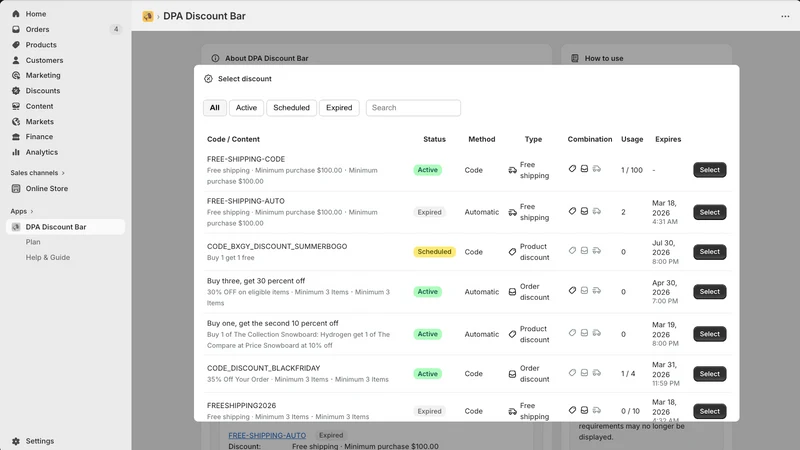The width and height of the screenshot is (800, 450).
Task: Click the app icon in the breadcrumb header
Action: click(148, 16)
